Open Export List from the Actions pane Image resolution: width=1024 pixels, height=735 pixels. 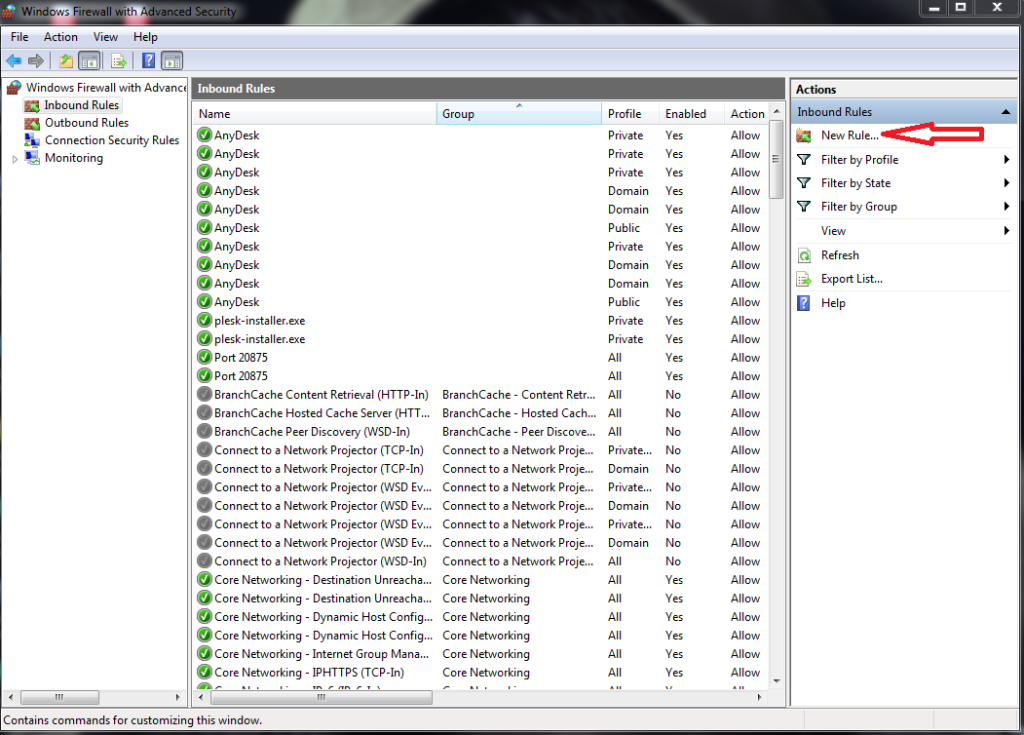[851, 279]
